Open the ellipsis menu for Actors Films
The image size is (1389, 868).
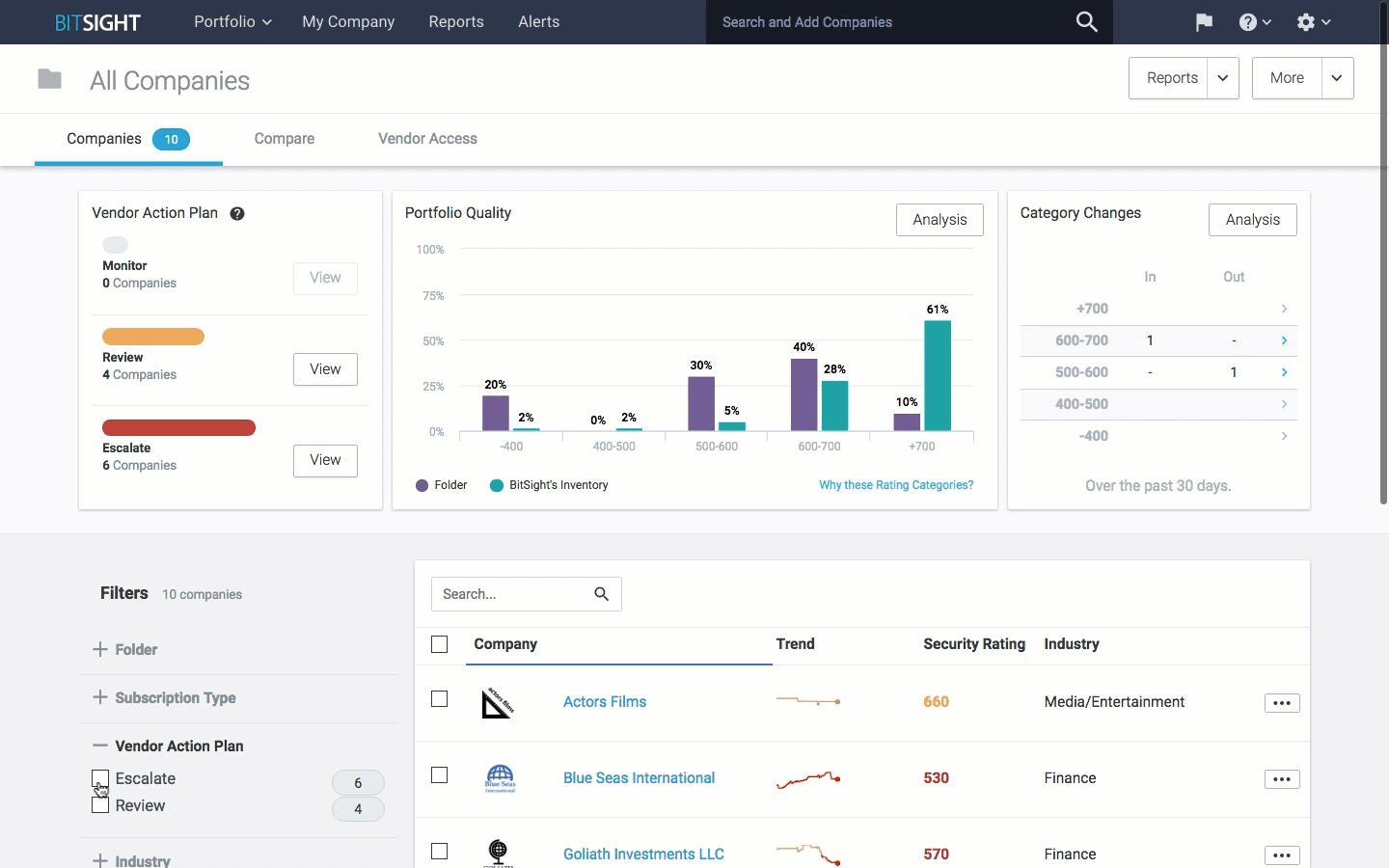(x=1281, y=703)
